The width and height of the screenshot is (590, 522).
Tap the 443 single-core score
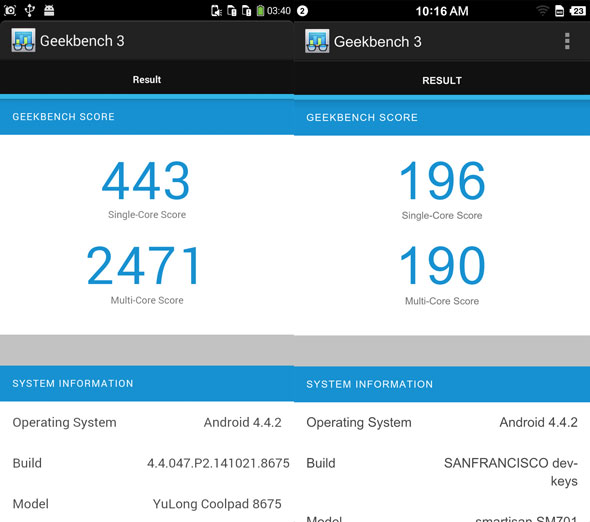[x=146, y=181]
